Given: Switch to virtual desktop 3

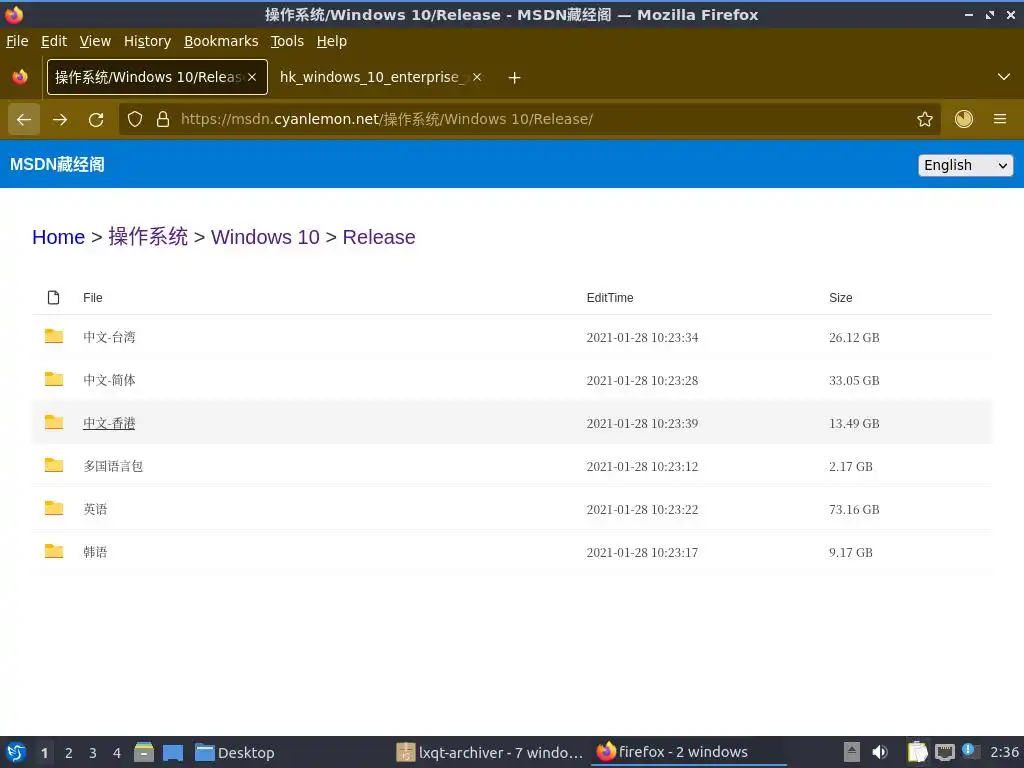Looking at the screenshot, I should pos(93,753).
